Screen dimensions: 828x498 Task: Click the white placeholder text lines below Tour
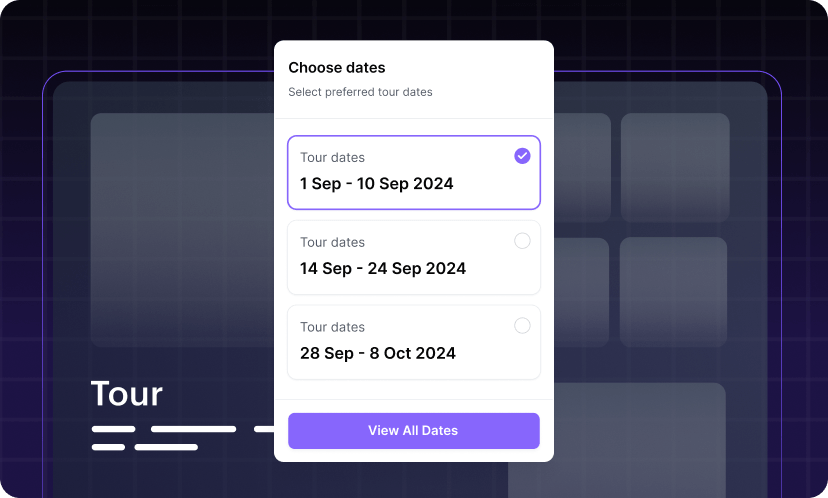click(164, 438)
